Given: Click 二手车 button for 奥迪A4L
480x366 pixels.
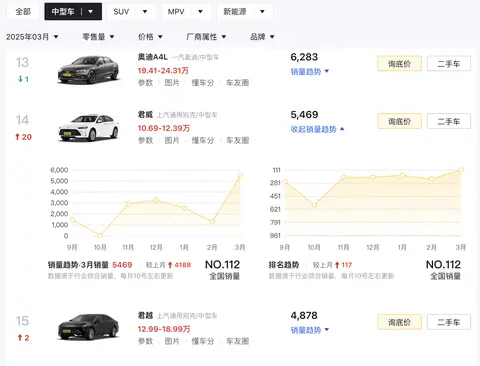Looking at the screenshot, I should 449,63.
